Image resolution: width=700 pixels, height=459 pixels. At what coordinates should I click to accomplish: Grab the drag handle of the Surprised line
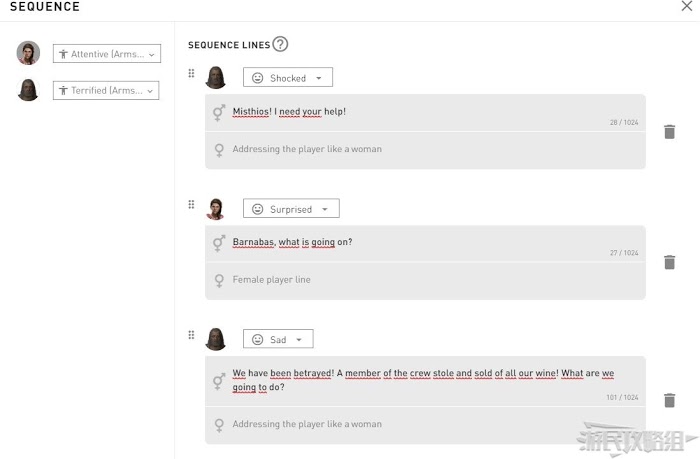[191, 204]
